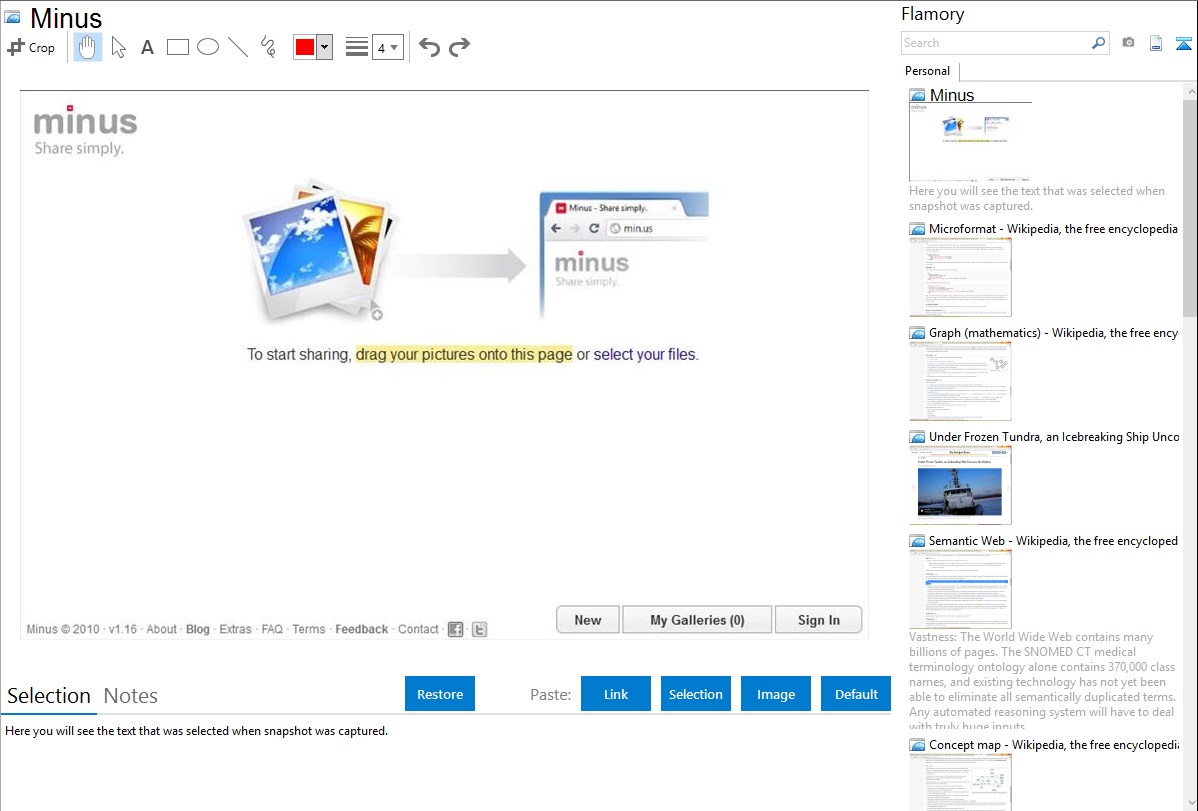Click the Concept map snapshot title
Image resolution: width=1198 pixels, height=811 pixels.
[x=1054, y=744]
